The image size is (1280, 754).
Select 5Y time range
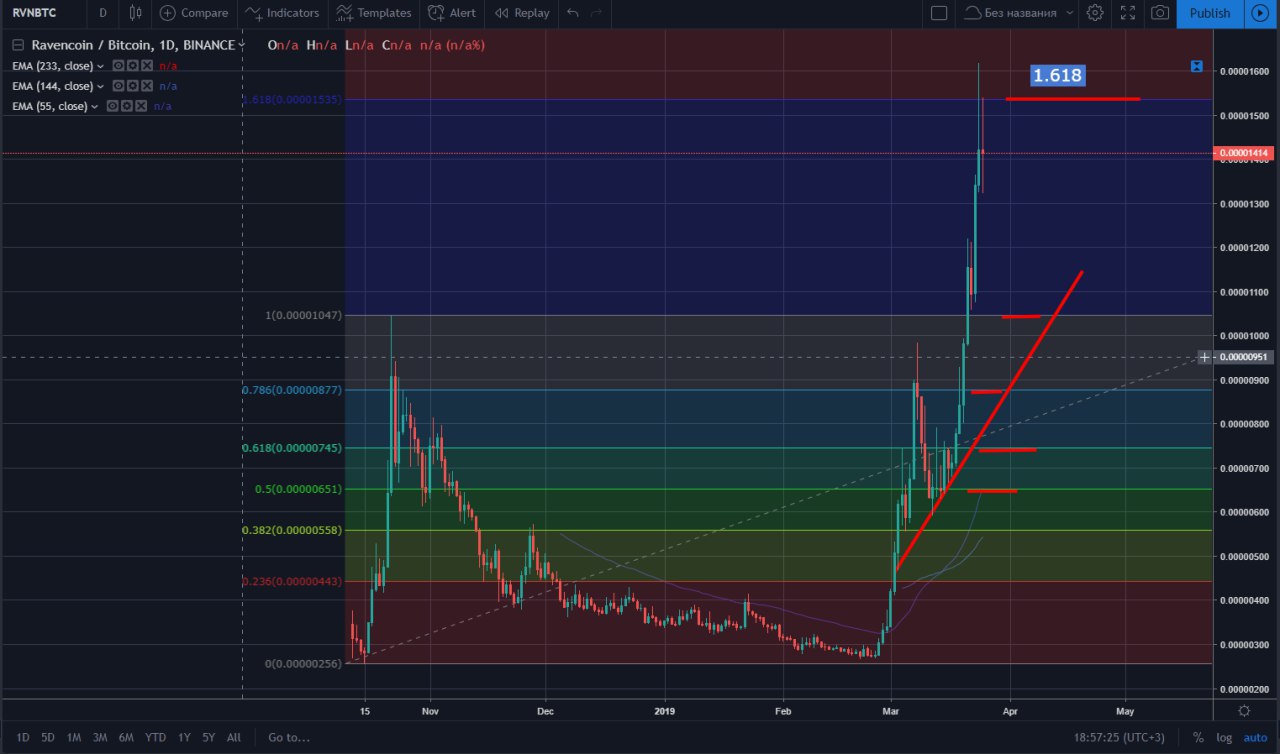coord(208,737)
